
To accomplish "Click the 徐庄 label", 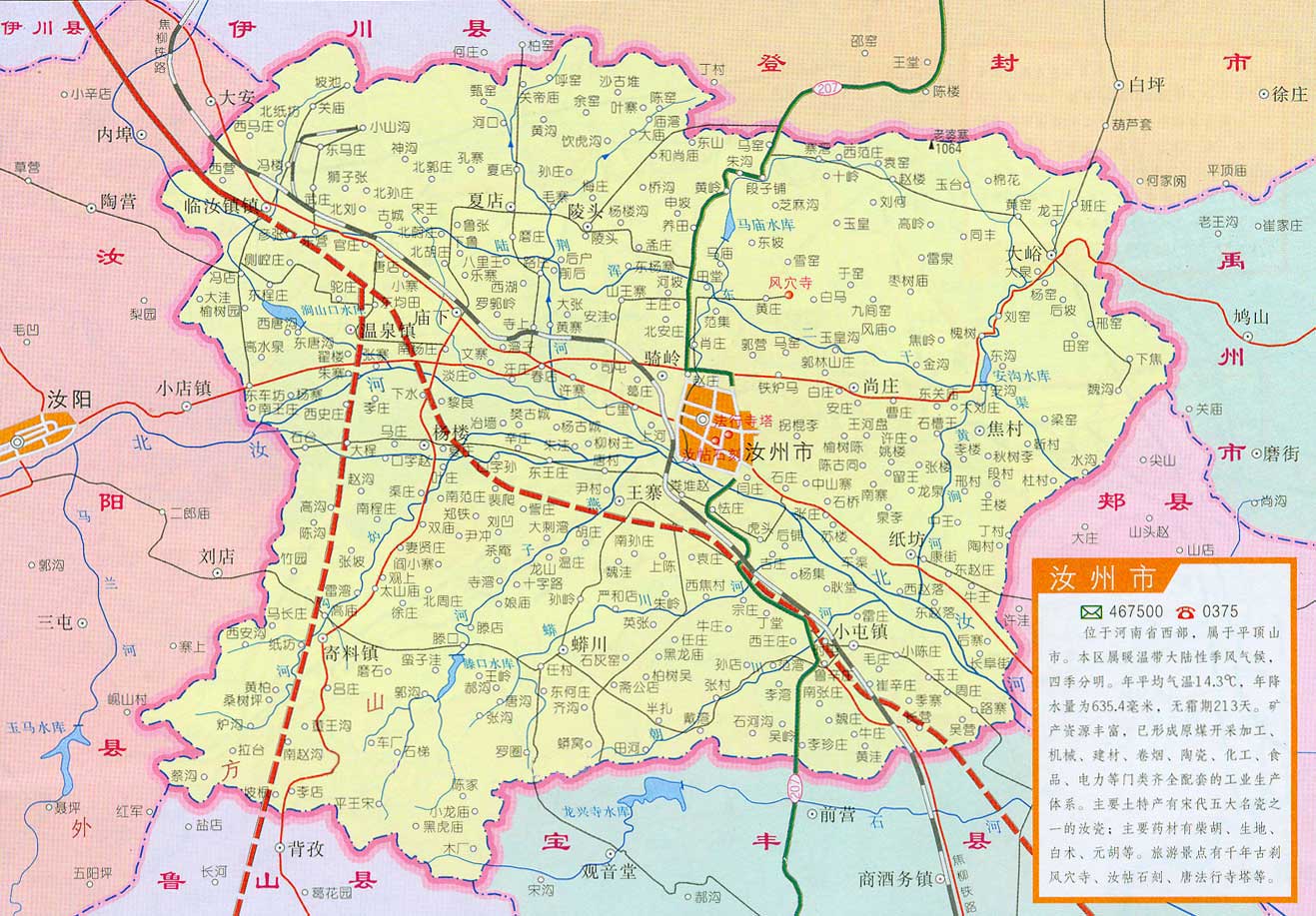I will [1291, 94].
